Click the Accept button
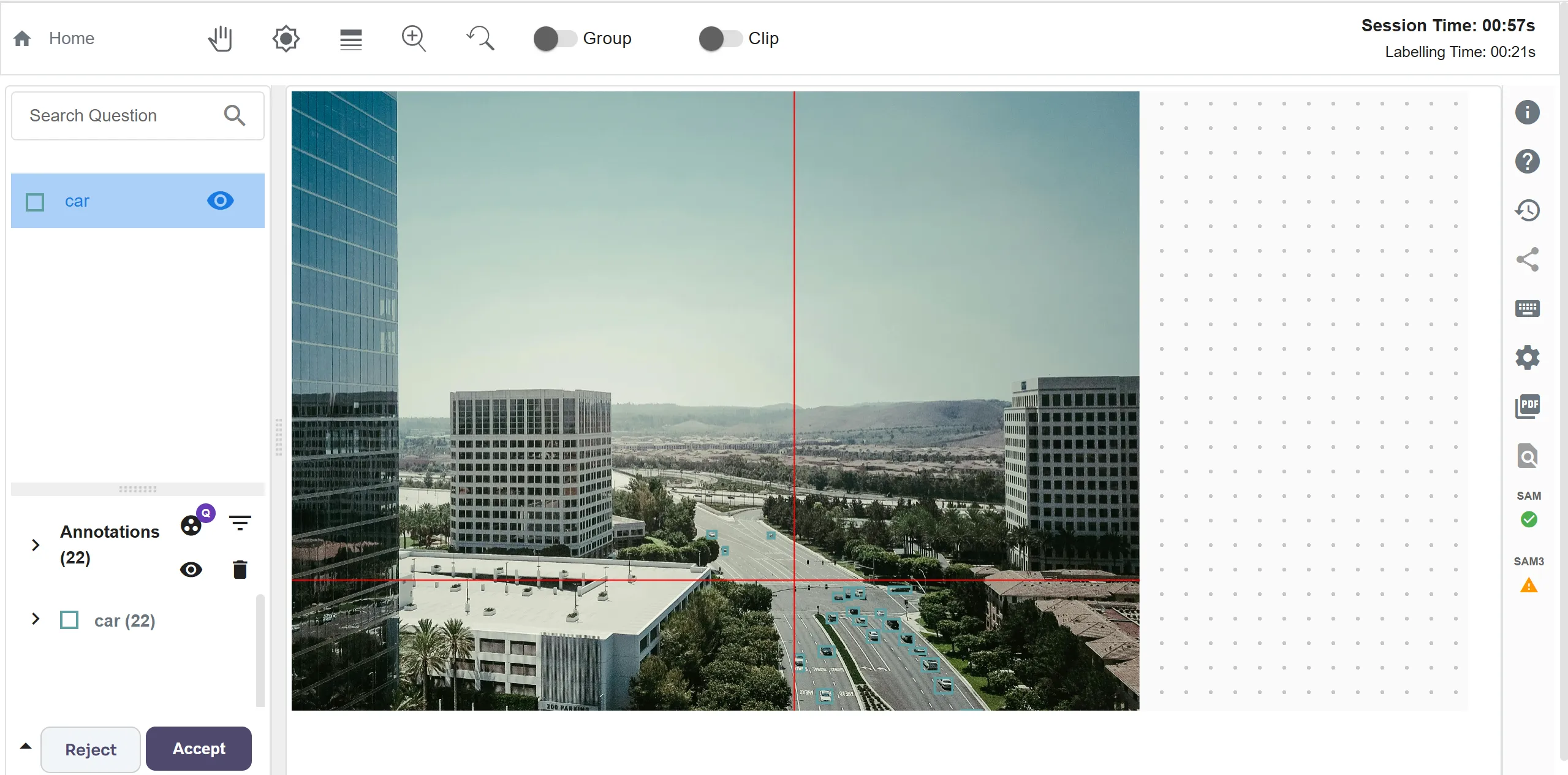 (198, 748)
